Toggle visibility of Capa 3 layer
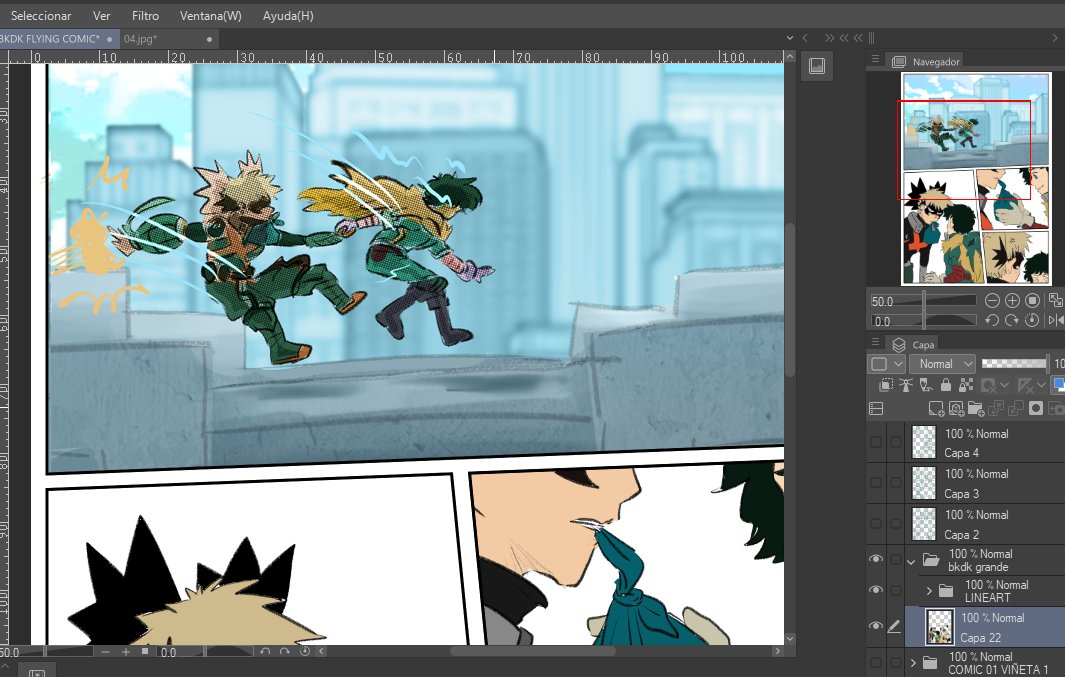Screen dimensions: 1065x677 (876, 483)
